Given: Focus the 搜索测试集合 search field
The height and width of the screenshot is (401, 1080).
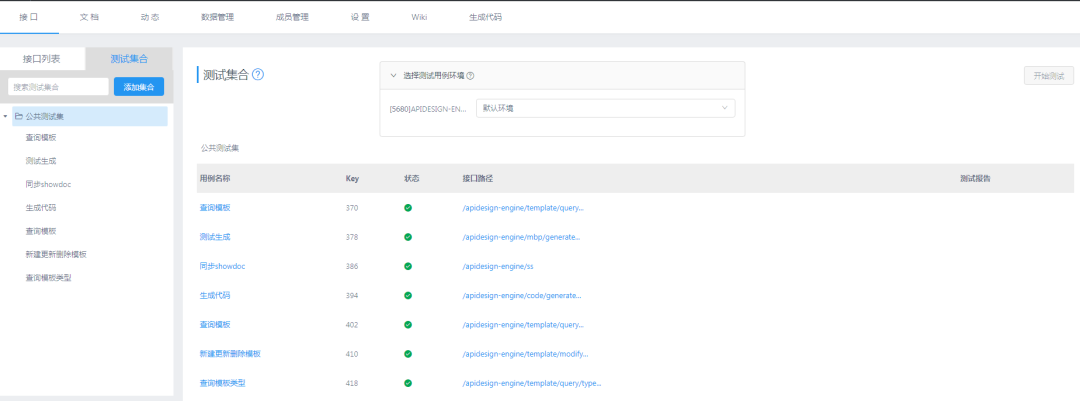Looking at the screenshot, I should [59, 87].
